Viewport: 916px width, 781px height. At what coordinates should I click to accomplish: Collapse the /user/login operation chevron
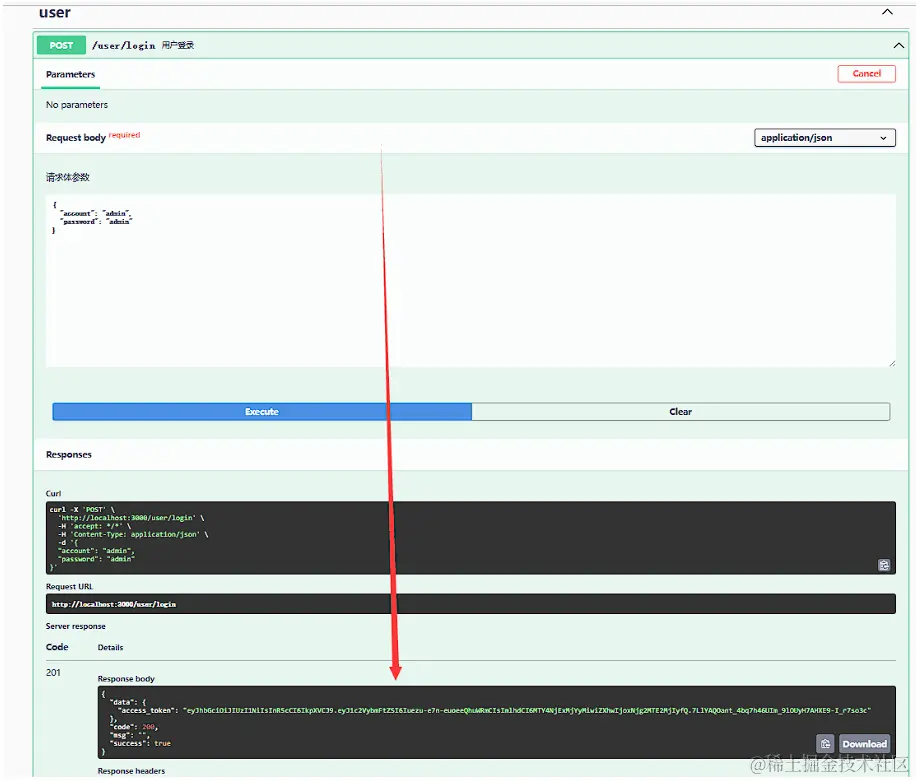tap(898, 46)
